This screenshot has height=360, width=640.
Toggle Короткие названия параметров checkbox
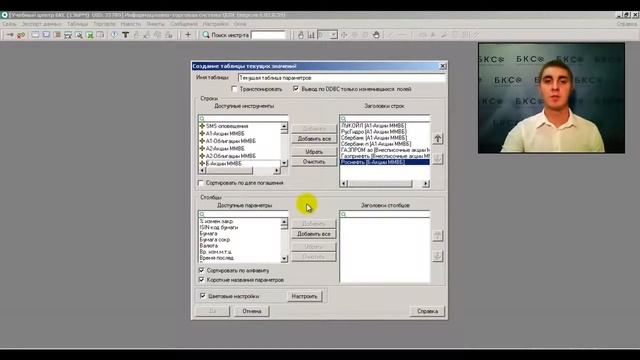click(x=201, y=280)
